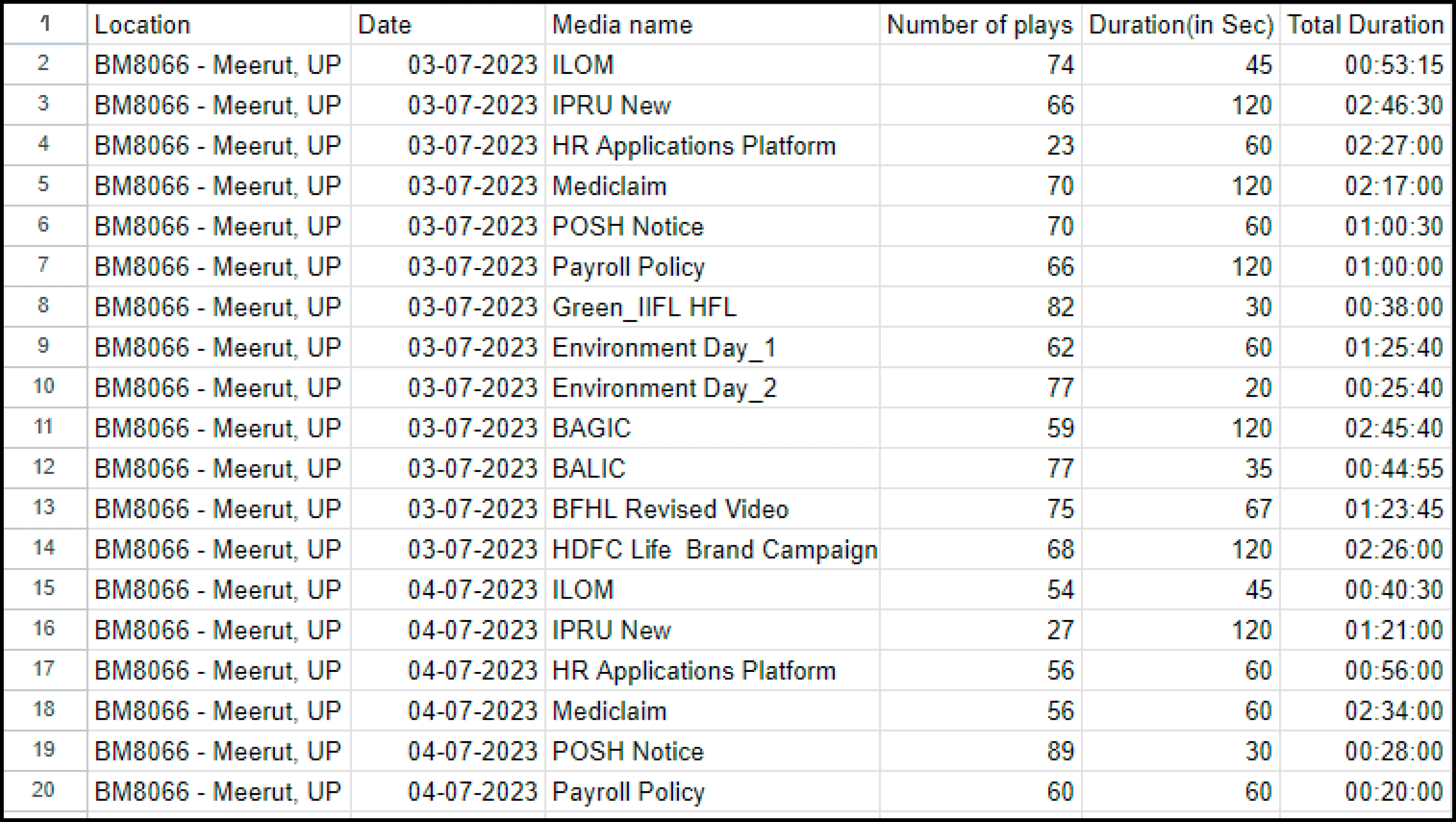
Task: Select total duration 01:00:00
Action: pos(1365,267)
